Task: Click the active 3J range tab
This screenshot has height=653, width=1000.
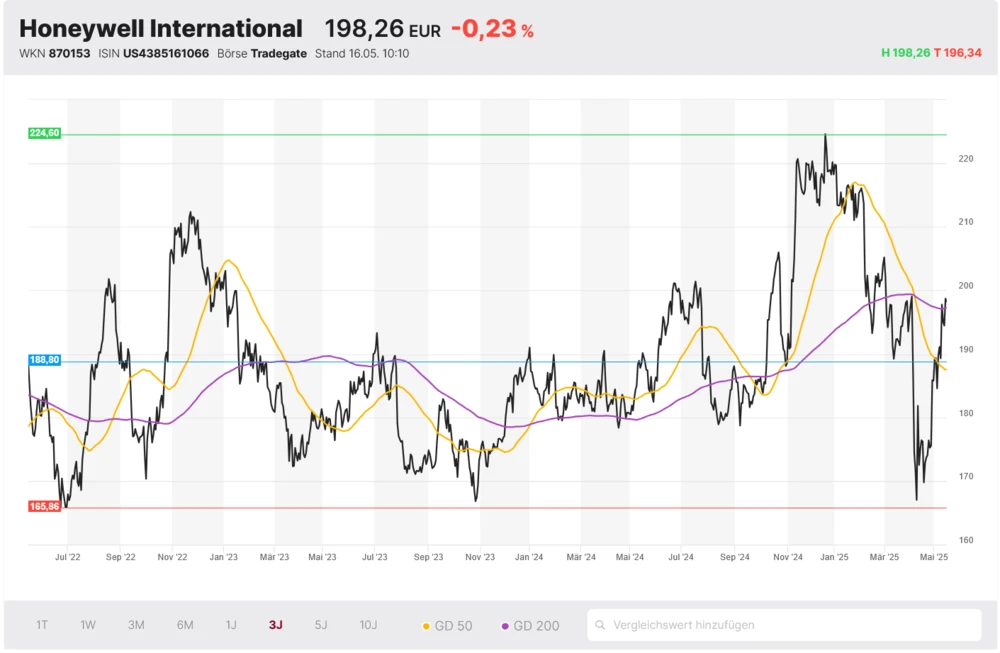Action: click(x=275, y=625)
